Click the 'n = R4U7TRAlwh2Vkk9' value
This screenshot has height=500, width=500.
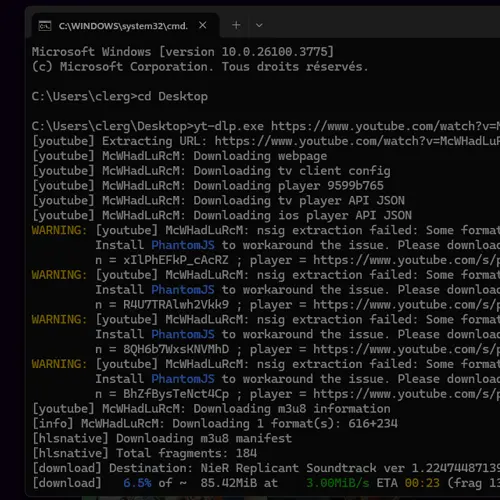162,305
